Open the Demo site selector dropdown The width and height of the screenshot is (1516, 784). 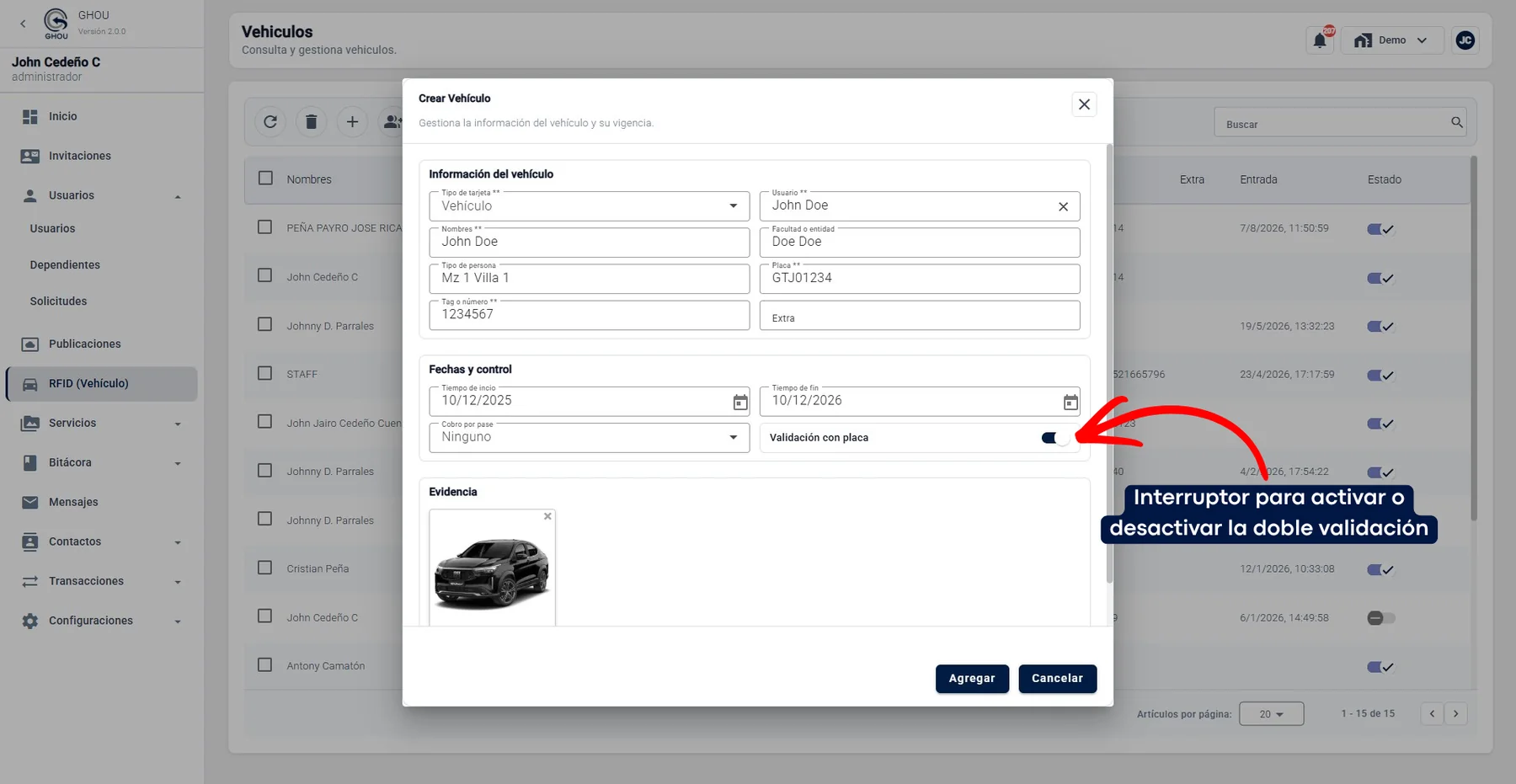(1394, 40)
